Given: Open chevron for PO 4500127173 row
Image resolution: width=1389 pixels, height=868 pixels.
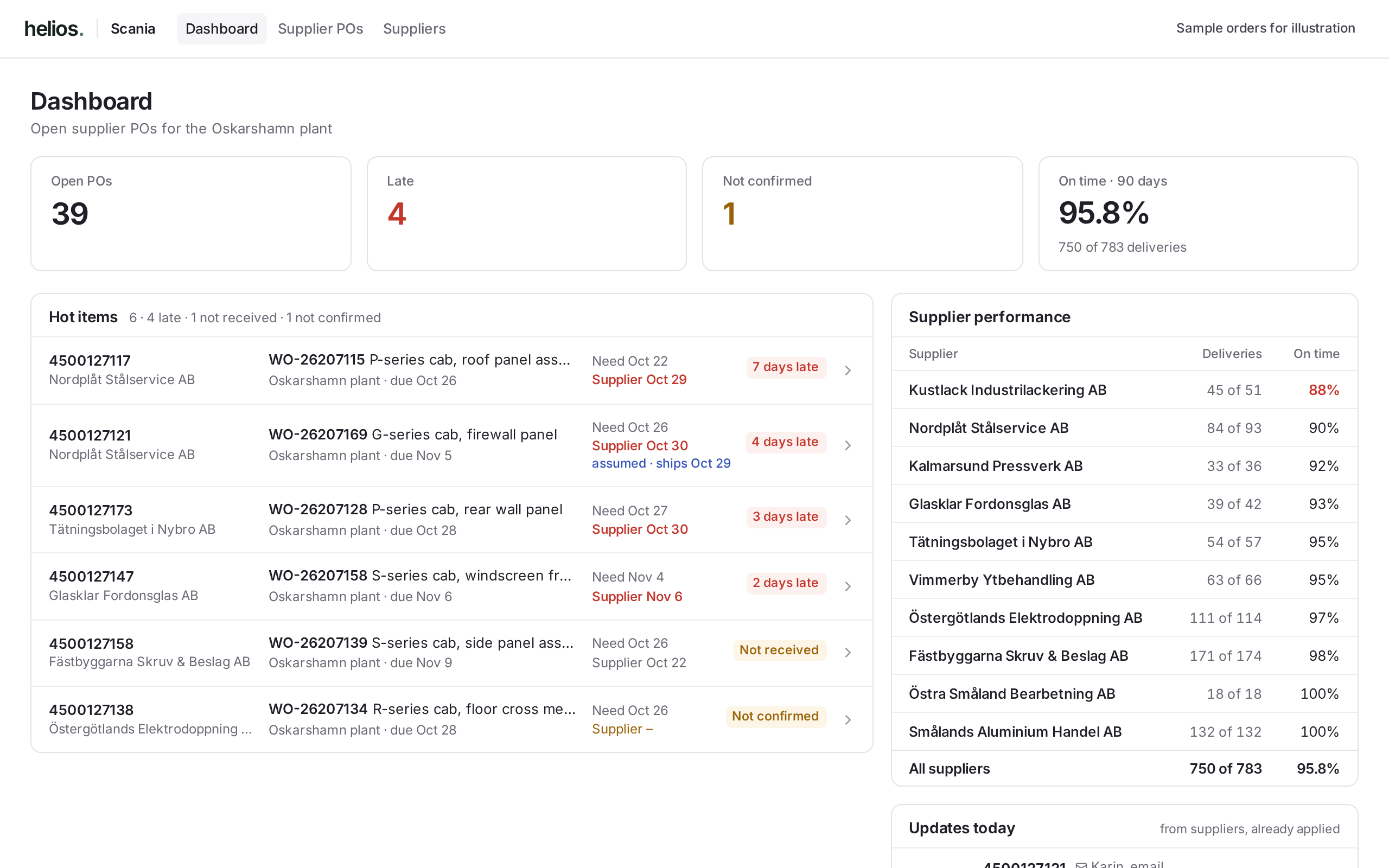Looking at the screenshot, I should point(848,520).
